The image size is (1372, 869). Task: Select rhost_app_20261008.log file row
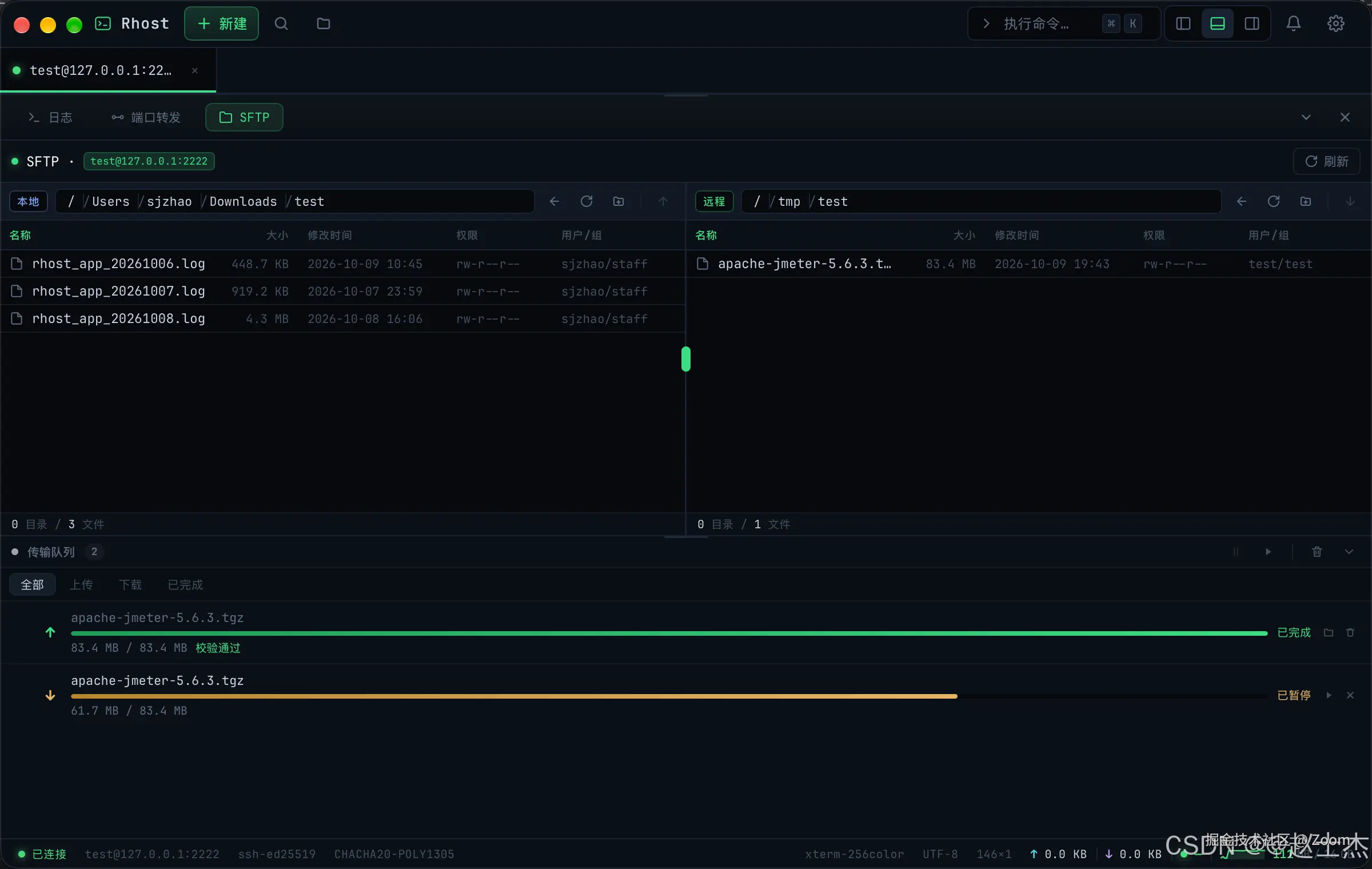[x=343, y=318]
